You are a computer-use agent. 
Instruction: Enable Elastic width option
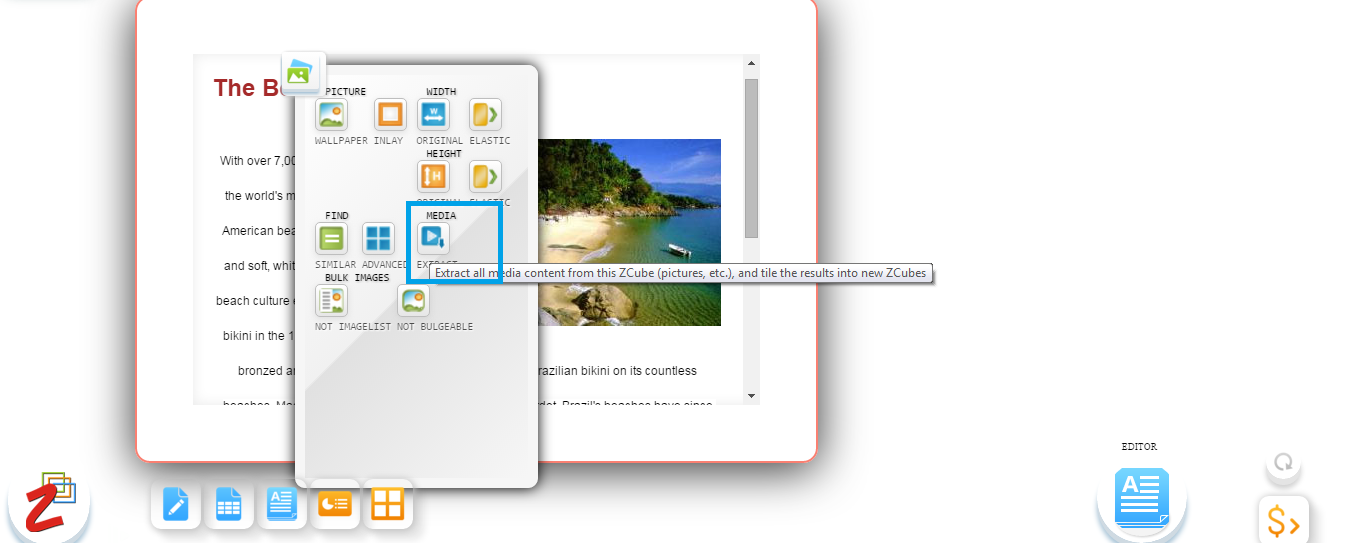(x=485, y=115)
